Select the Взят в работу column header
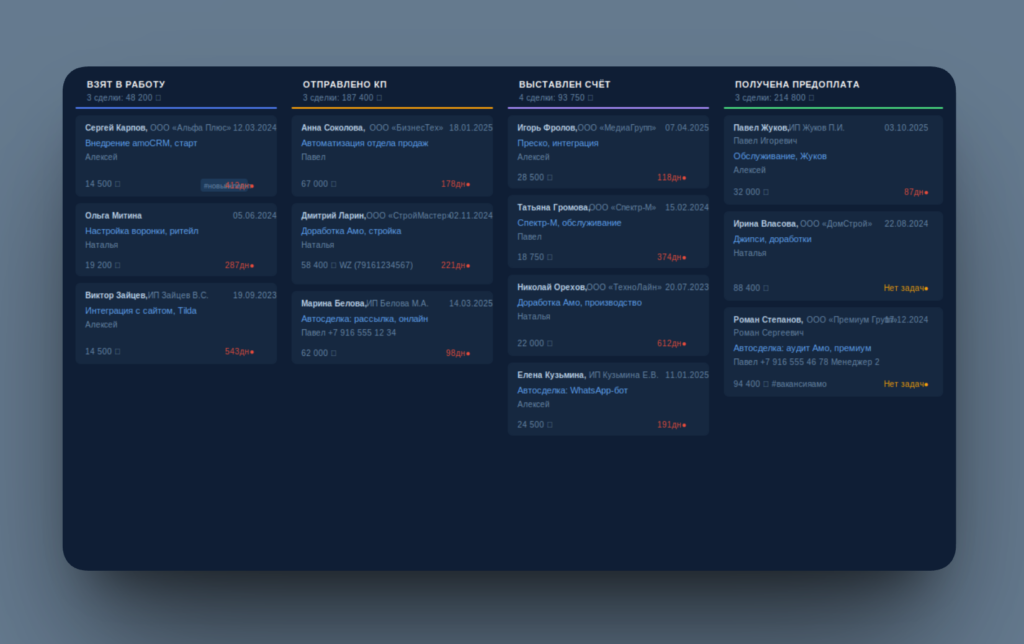The width and height of the screenshot is (1024, 644). click(126, 84)
